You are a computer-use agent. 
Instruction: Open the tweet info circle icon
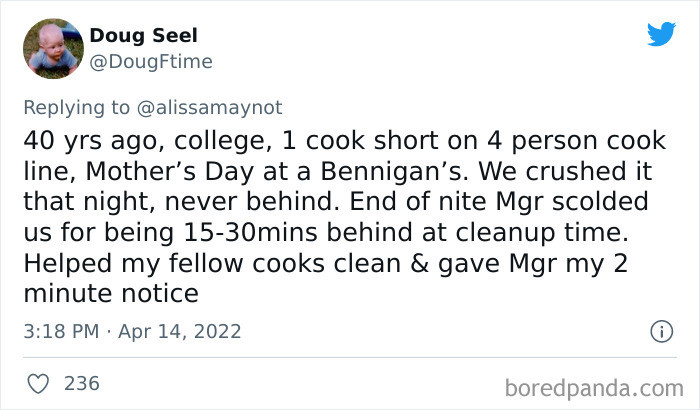pos(661,331)
